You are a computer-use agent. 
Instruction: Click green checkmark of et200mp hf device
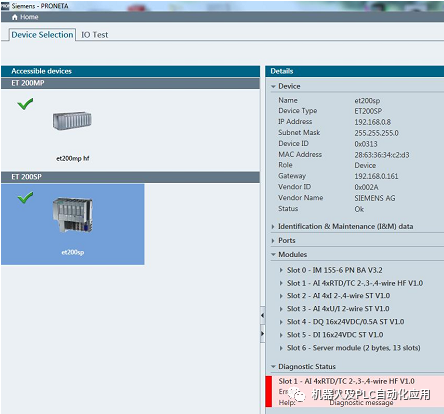(25, 104)
